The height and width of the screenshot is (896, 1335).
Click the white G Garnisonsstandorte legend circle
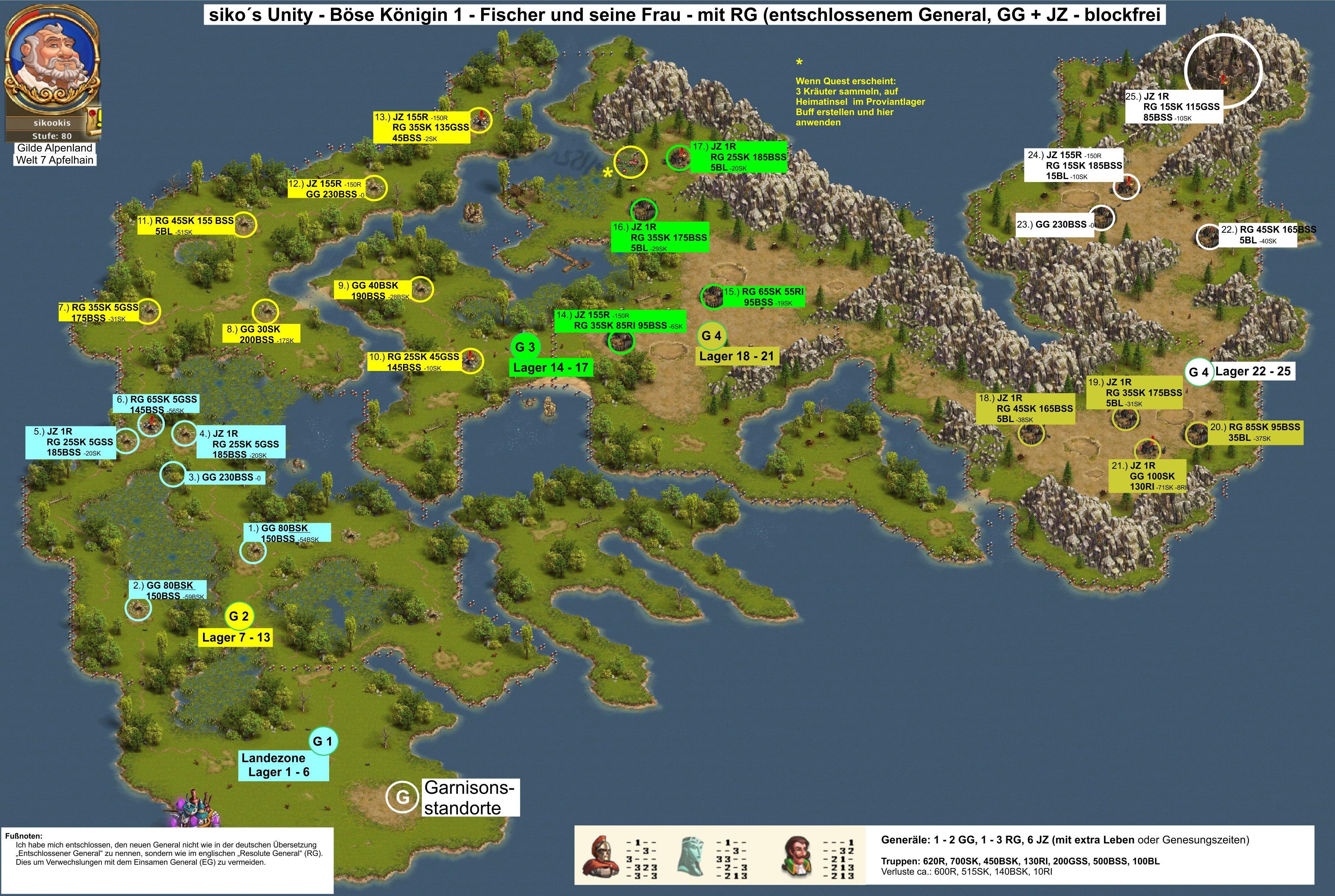(x=402, y=797)
